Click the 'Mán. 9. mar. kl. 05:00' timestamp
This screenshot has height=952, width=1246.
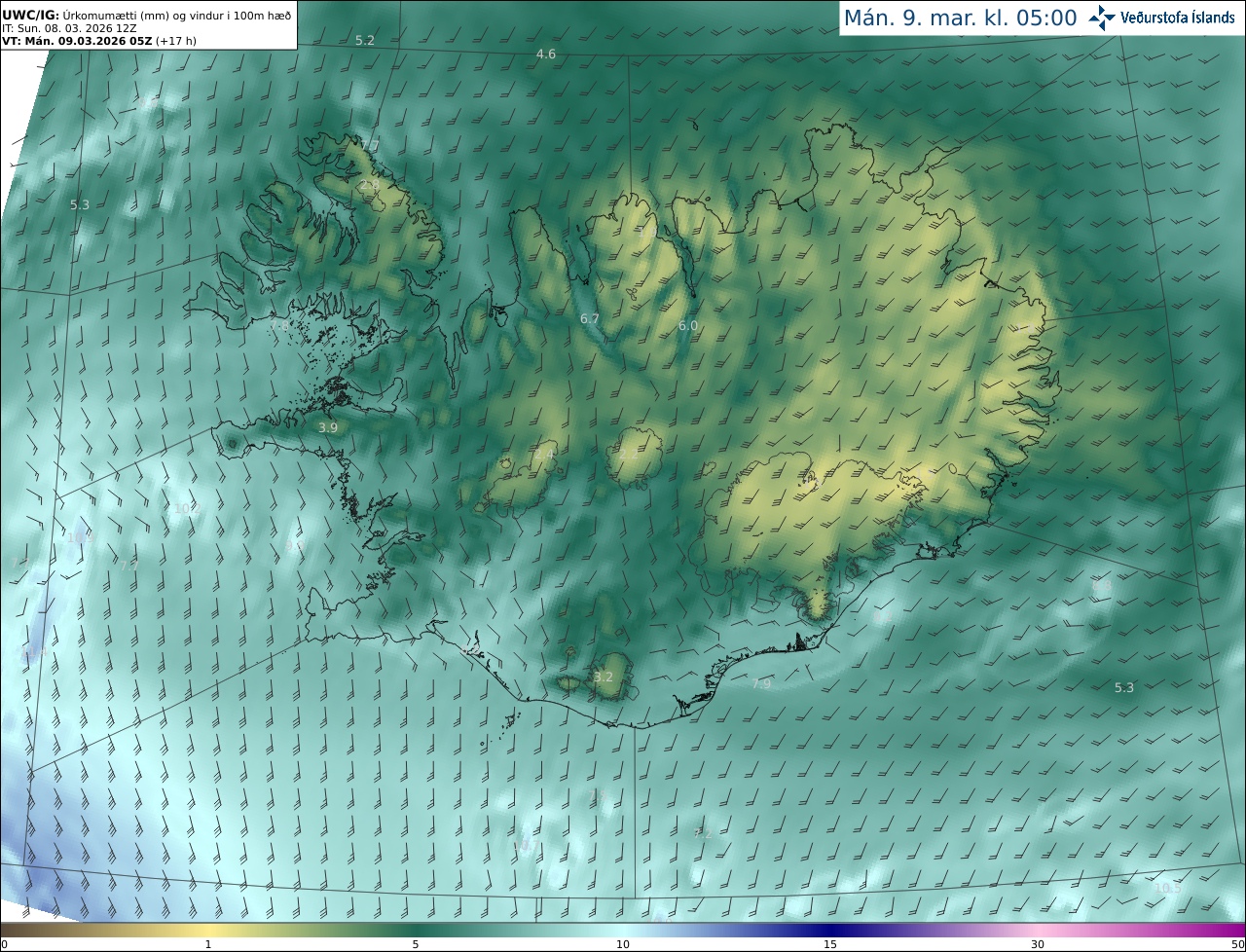[x=960, y=18]
